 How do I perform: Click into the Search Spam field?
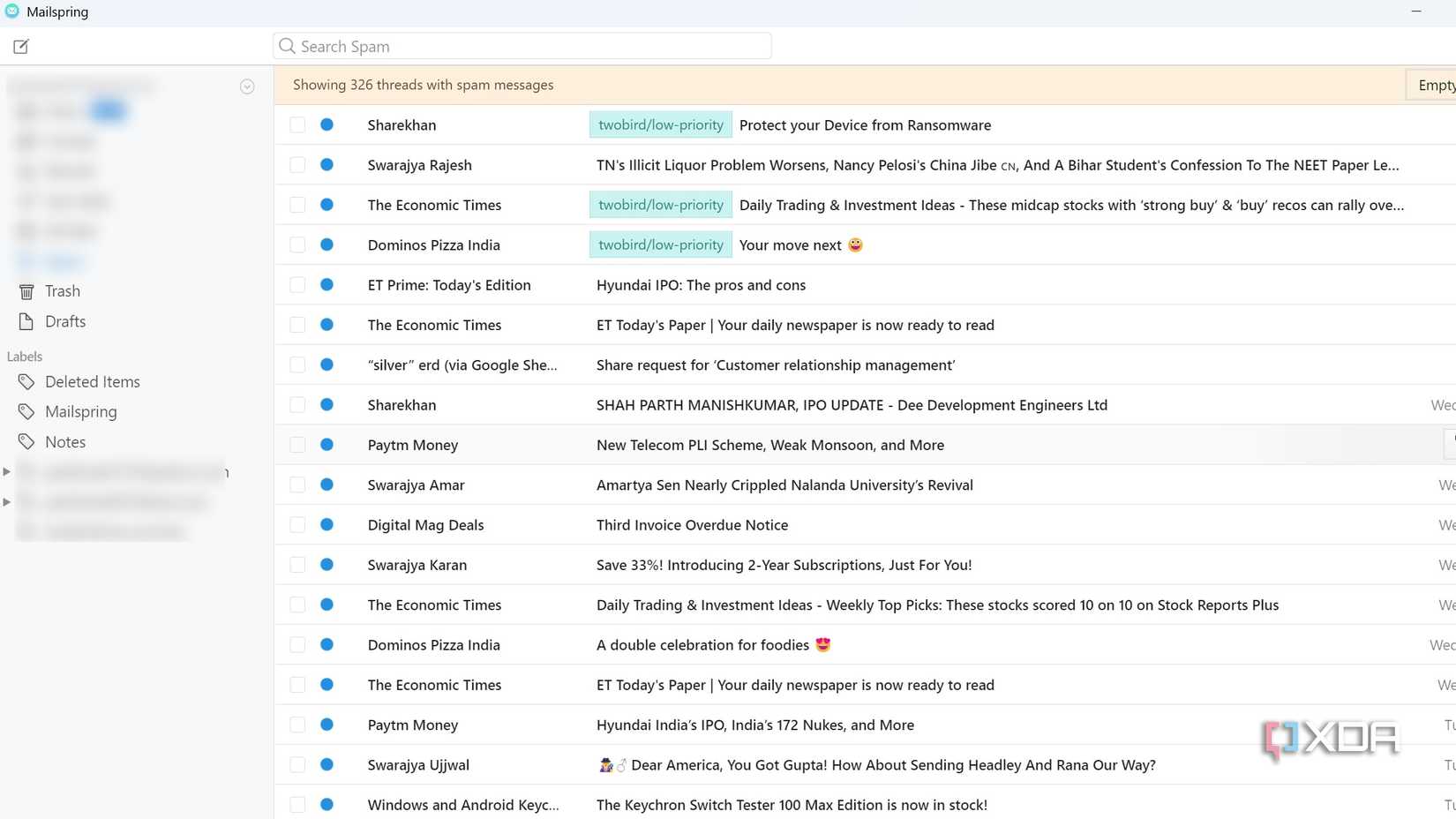522,45
